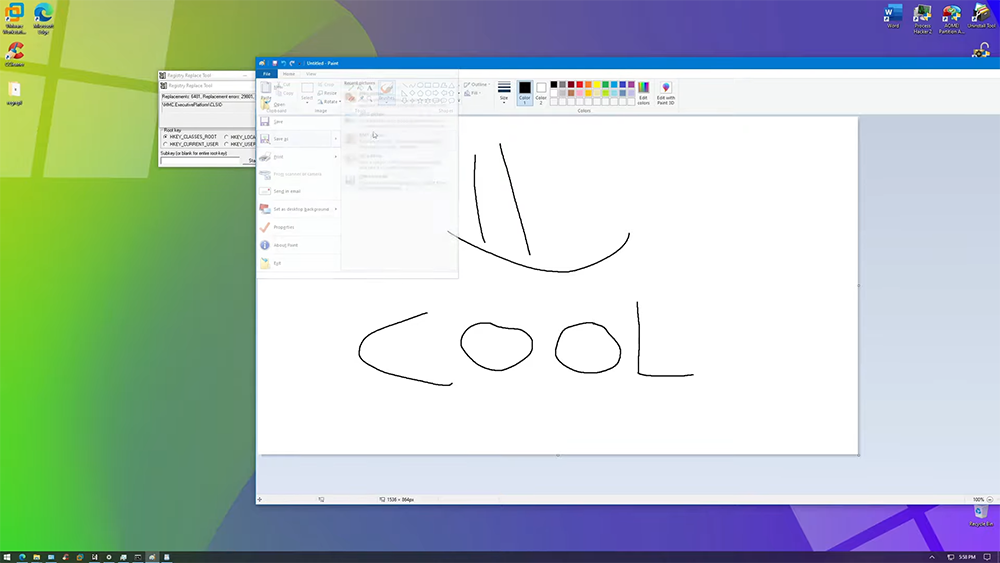Viewport: 1000px width, 563px height.
Task: Open the Select dropdown in Image group
Action: [307, 98]
